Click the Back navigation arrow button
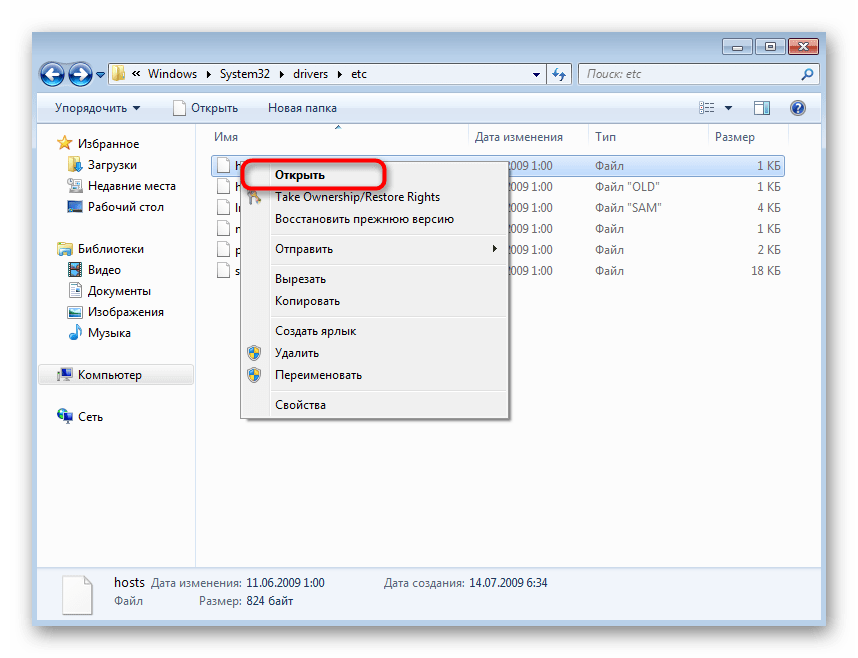The image size is (858, 658). point(54,74)
